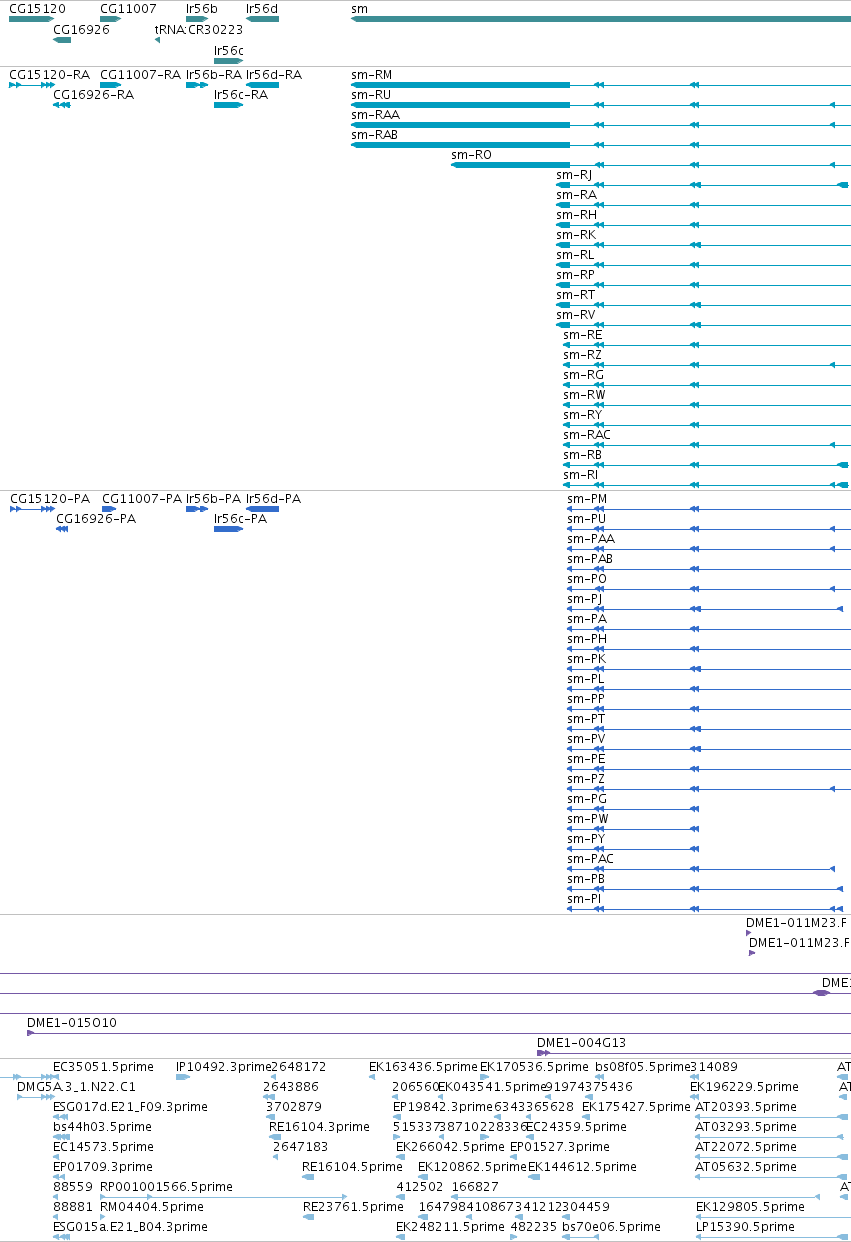Click the sm-PL protein label

586,679
